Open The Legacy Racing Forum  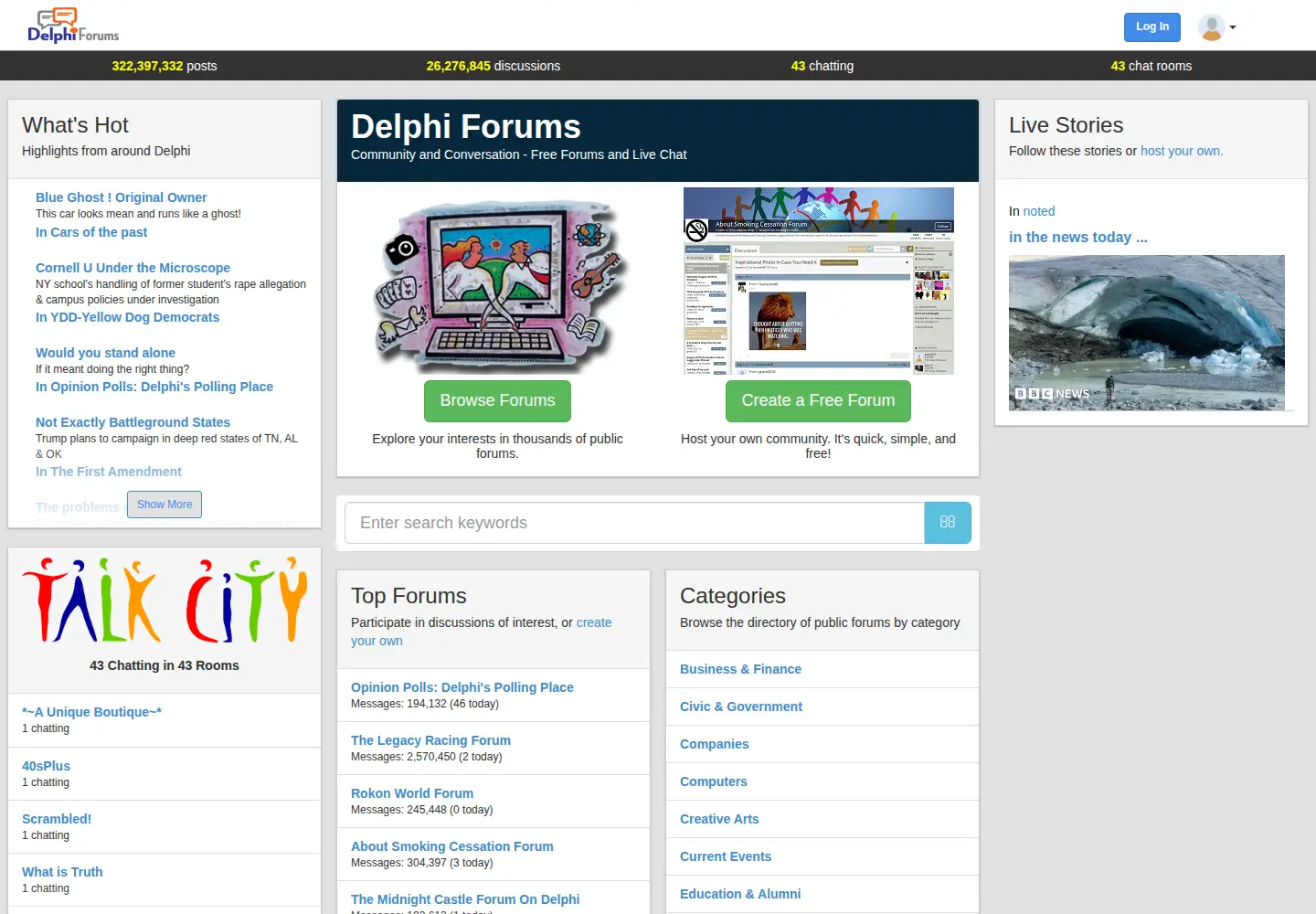pos(430,740)
